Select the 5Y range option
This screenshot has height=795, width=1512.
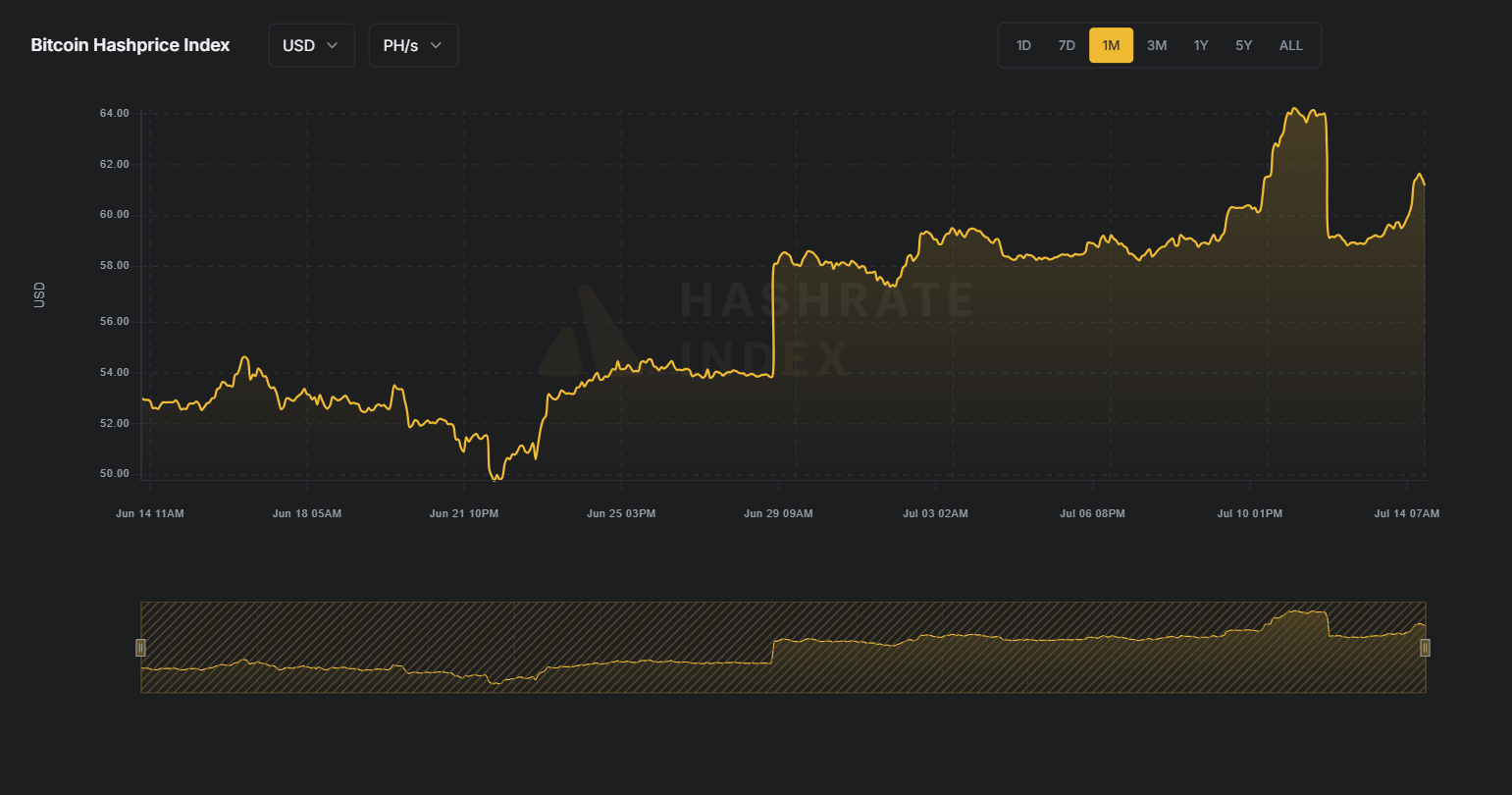pos(1244,45)
